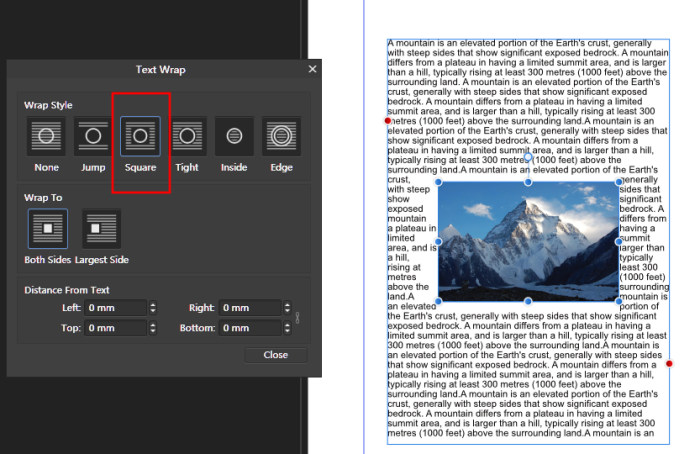
Task: Click the 'Inside' label under wrap style
Action: coord(234,167)
